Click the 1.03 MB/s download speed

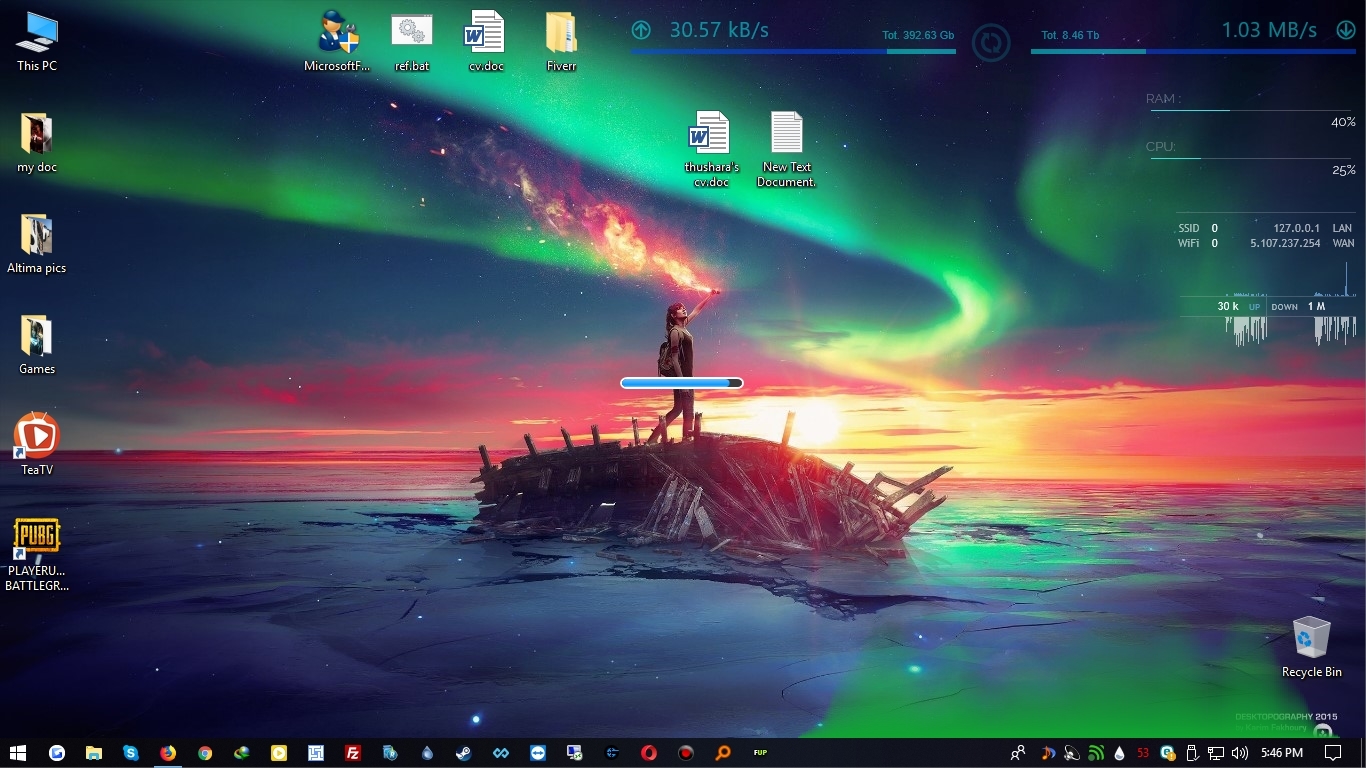pyautogui.click(x=1269, y=30)
